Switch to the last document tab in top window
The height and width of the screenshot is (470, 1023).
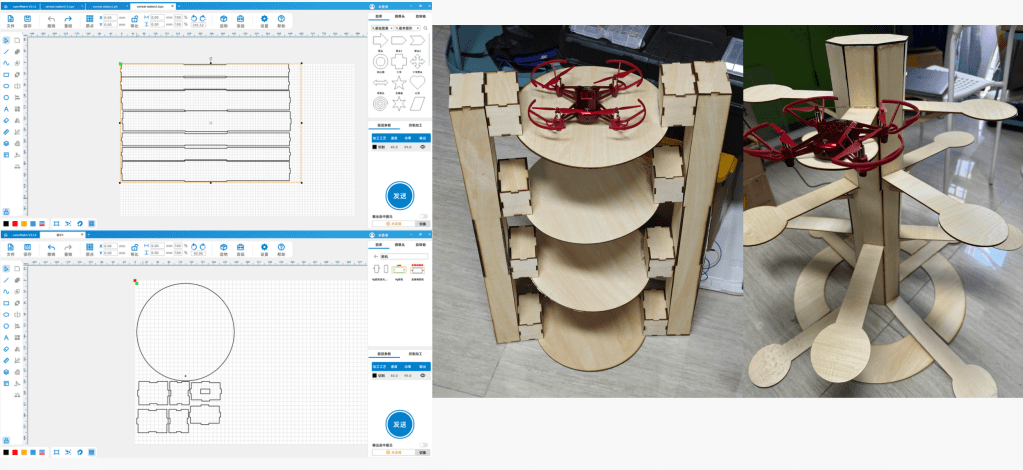click(151, 5)
